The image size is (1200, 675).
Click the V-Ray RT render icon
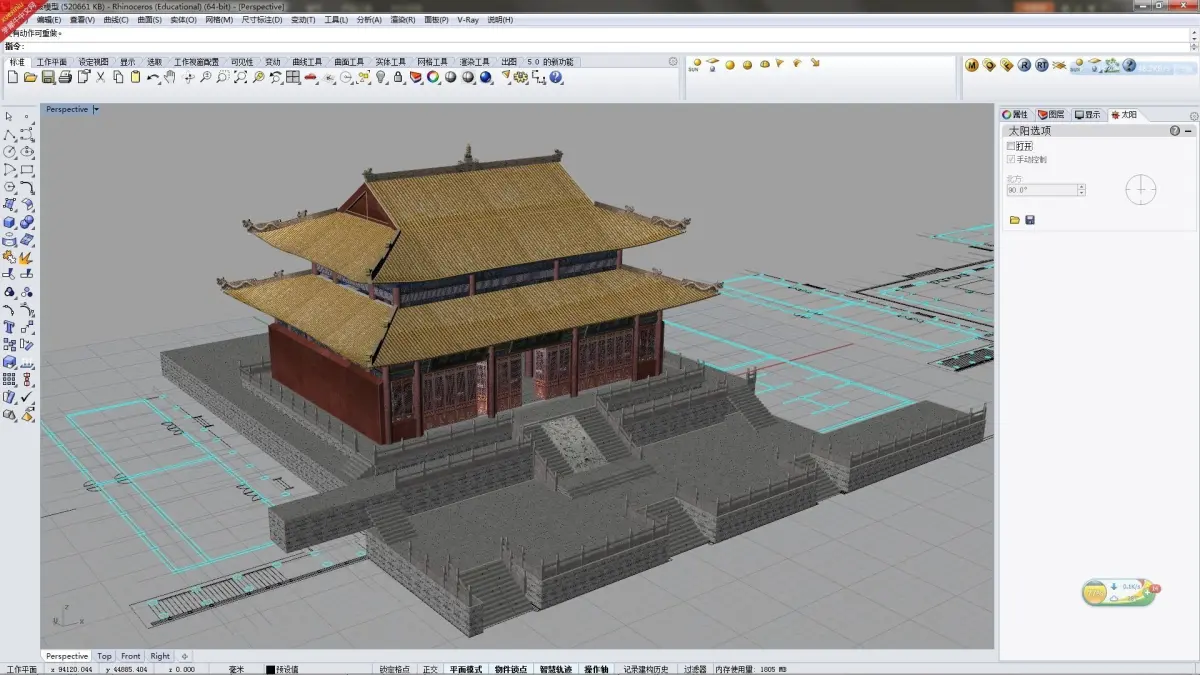click(1042, 65)
